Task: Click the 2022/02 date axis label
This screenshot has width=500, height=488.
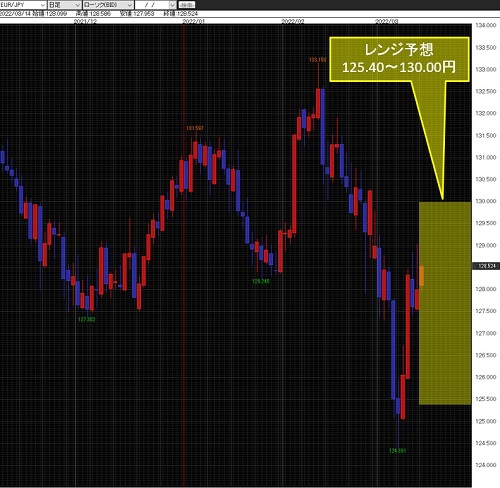Action: point(293,21)
